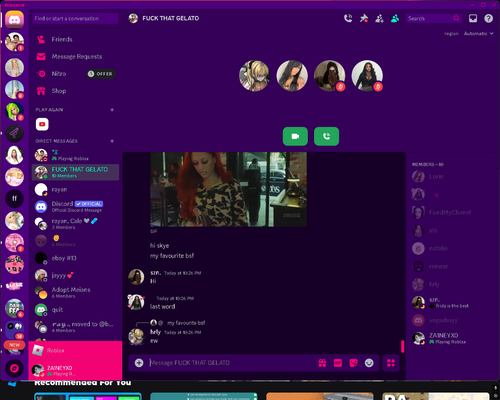Click szn. avatar in chat
Image resolution: width=500 pixels, height=400 pixels.
click(136, 277)
